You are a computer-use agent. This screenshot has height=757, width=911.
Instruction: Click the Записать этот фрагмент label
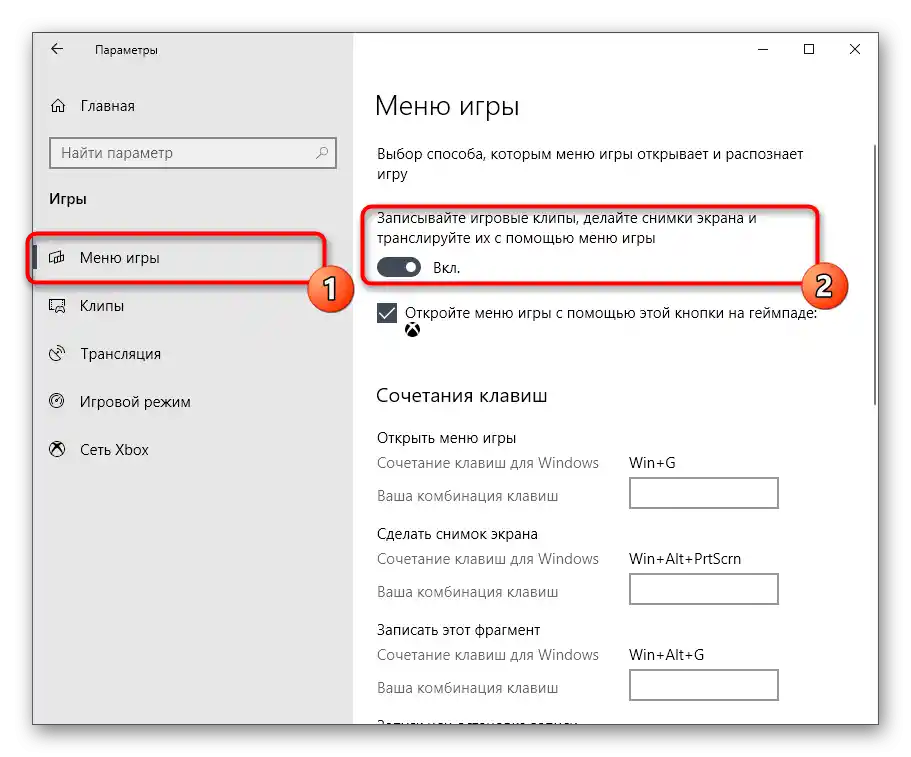459,630
